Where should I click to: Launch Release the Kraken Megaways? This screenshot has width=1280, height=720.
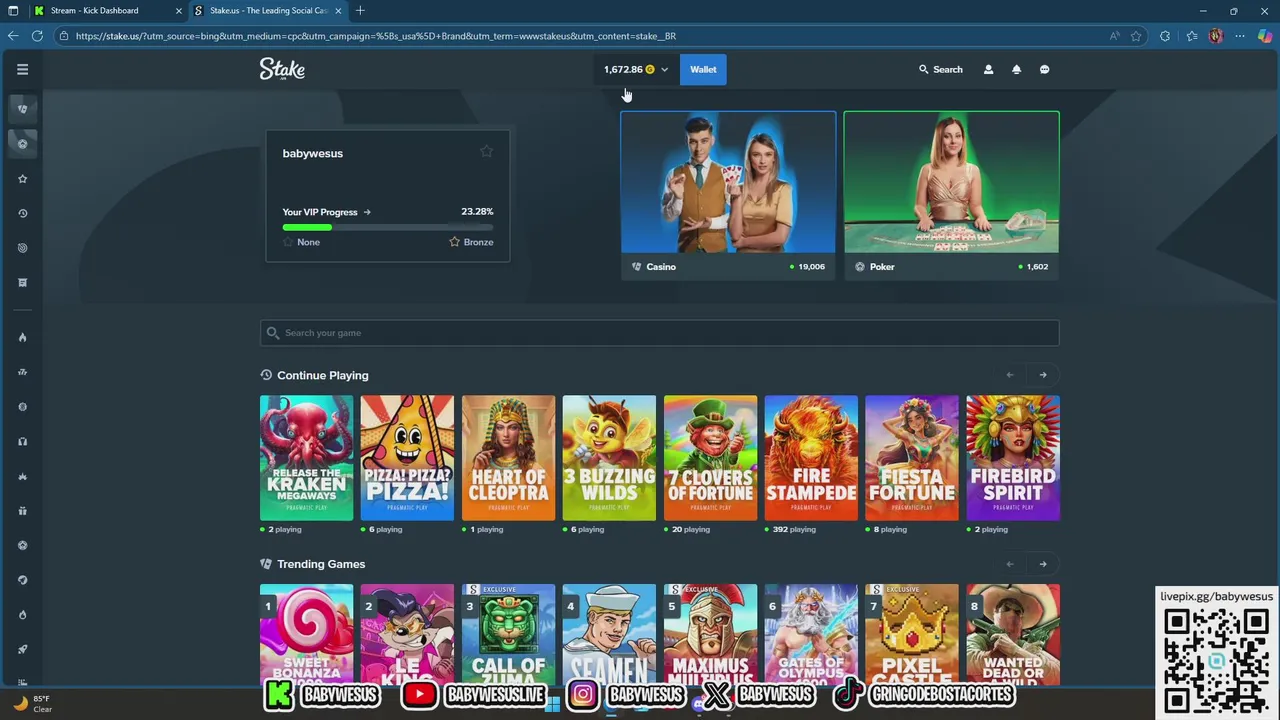[306, 458]
